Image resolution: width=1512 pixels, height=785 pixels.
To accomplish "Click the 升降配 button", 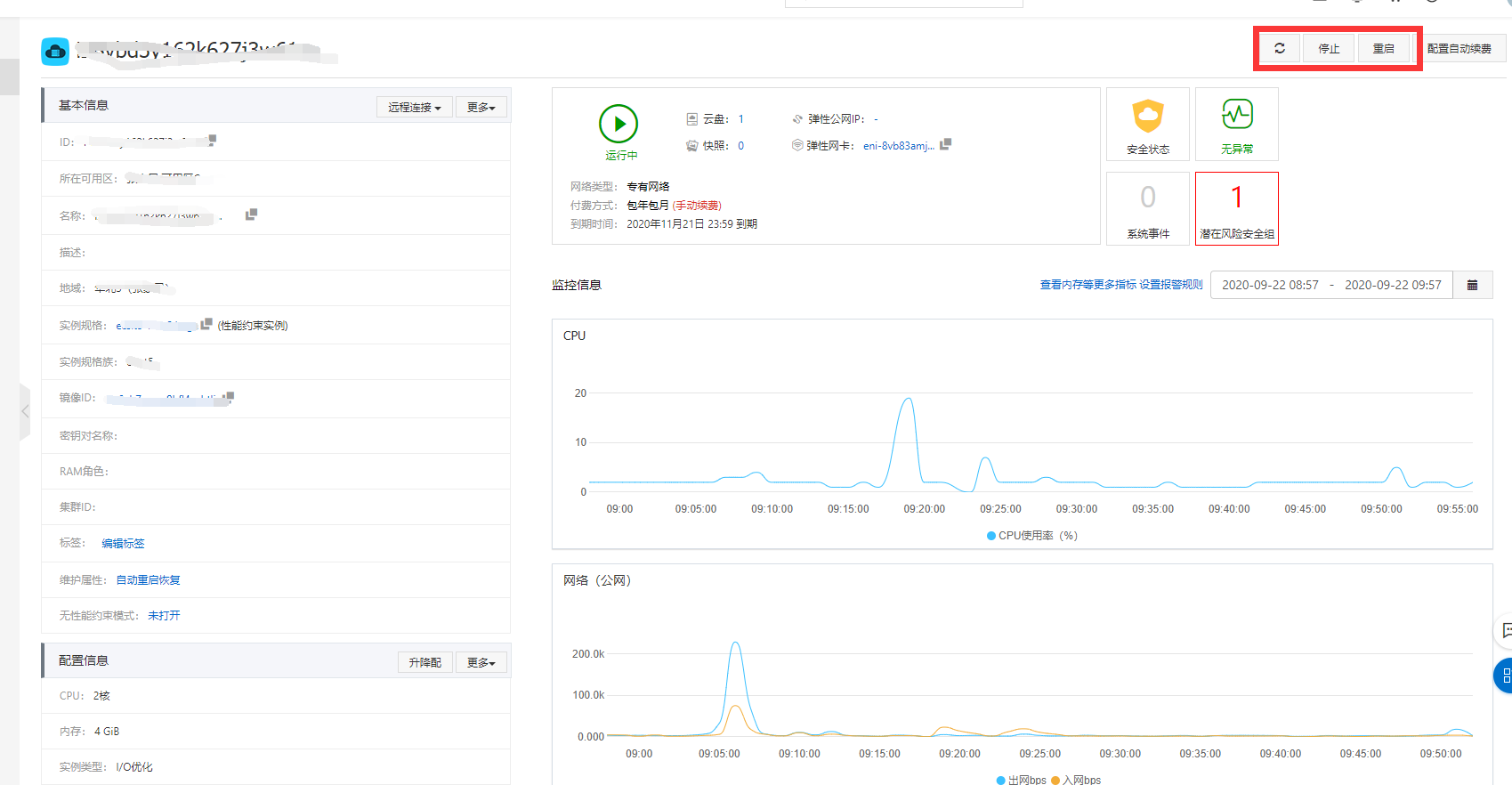I will point(424,662).
